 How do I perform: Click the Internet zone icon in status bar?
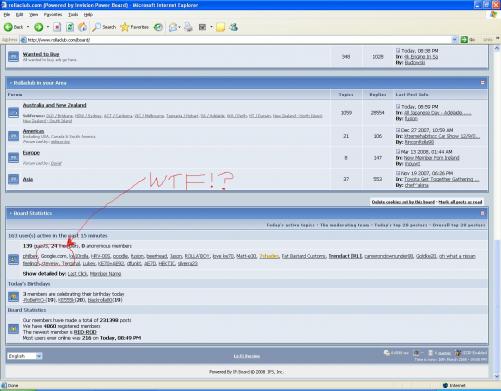pyautogui.click(x=445, y=385)
